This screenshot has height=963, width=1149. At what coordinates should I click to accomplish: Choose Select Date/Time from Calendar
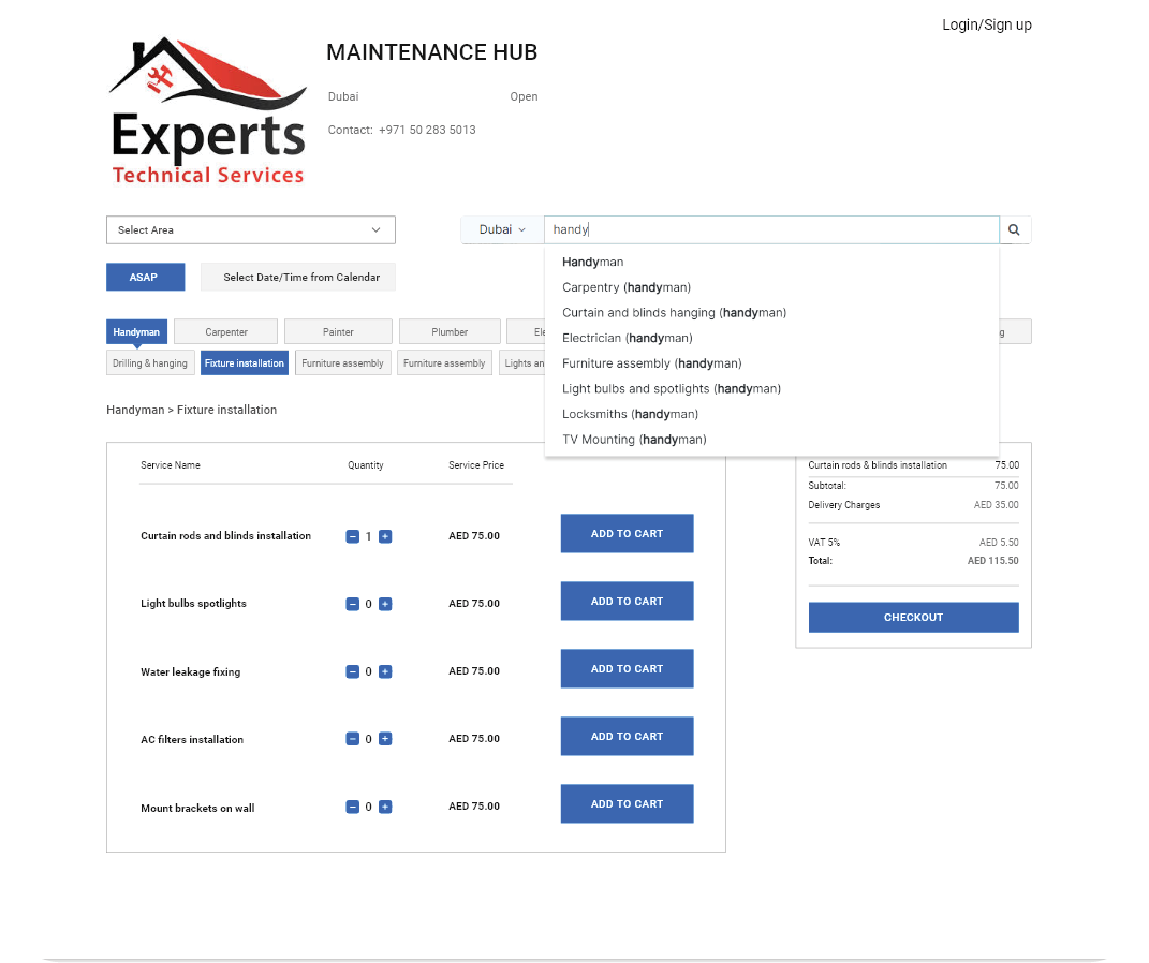tap(298, 277)
